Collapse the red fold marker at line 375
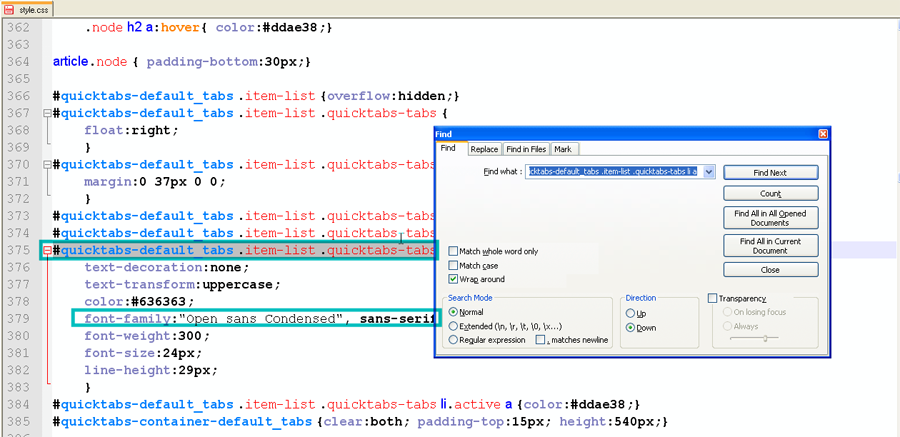This screenshot has height=437, width=900. [x=46, y=250]
